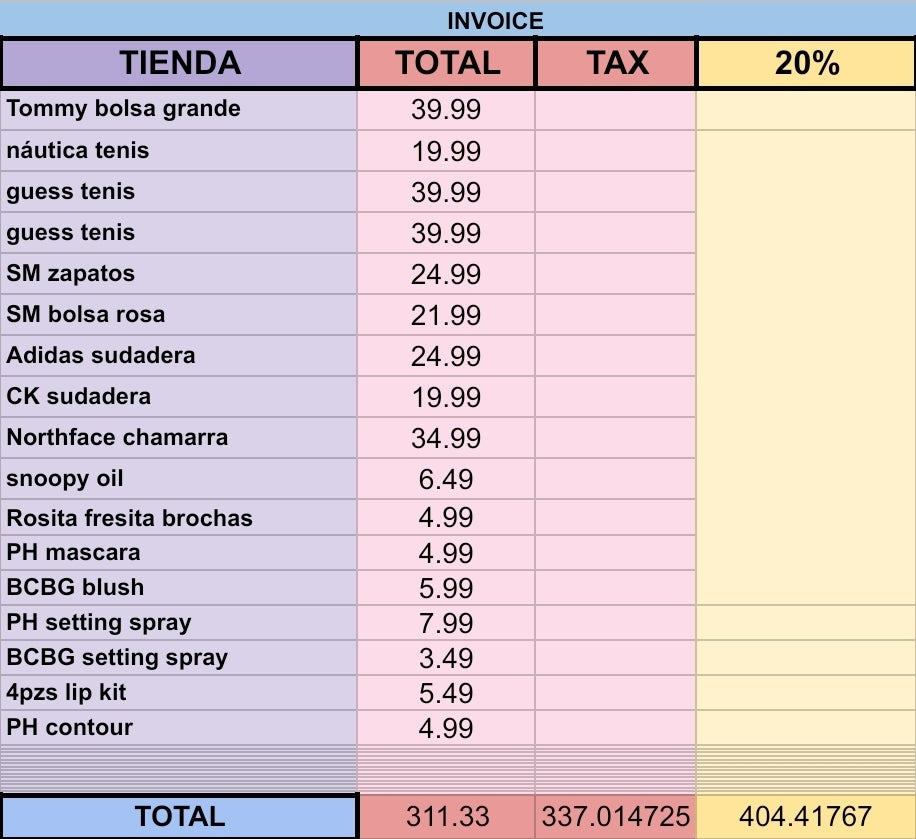Select the TIENDA column header
Screen dimensions: 916x839
pyautogui.click(x=180, y=63)
